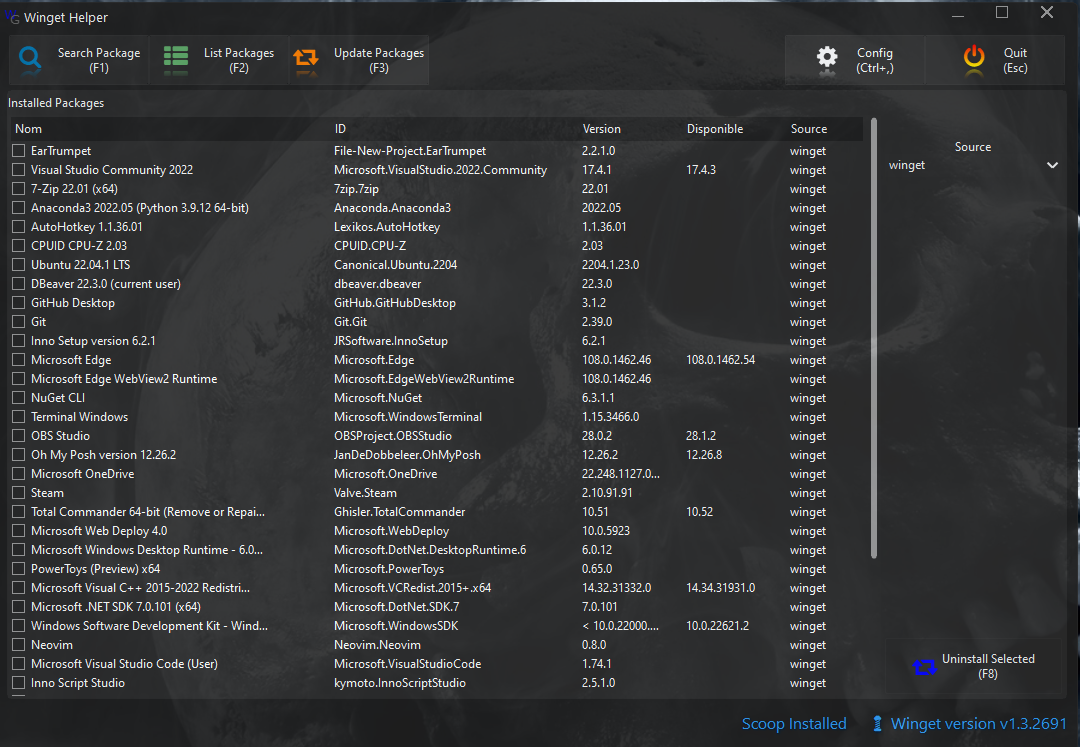Viewport: 1080px width, 747px height.
Task: Tick the Git package checkbox
Action: tap(19, 322)
